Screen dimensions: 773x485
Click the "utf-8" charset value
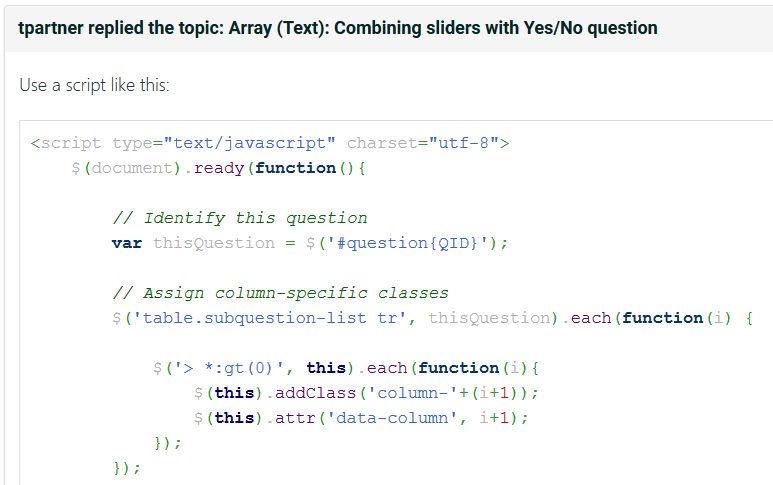point(463,143)
